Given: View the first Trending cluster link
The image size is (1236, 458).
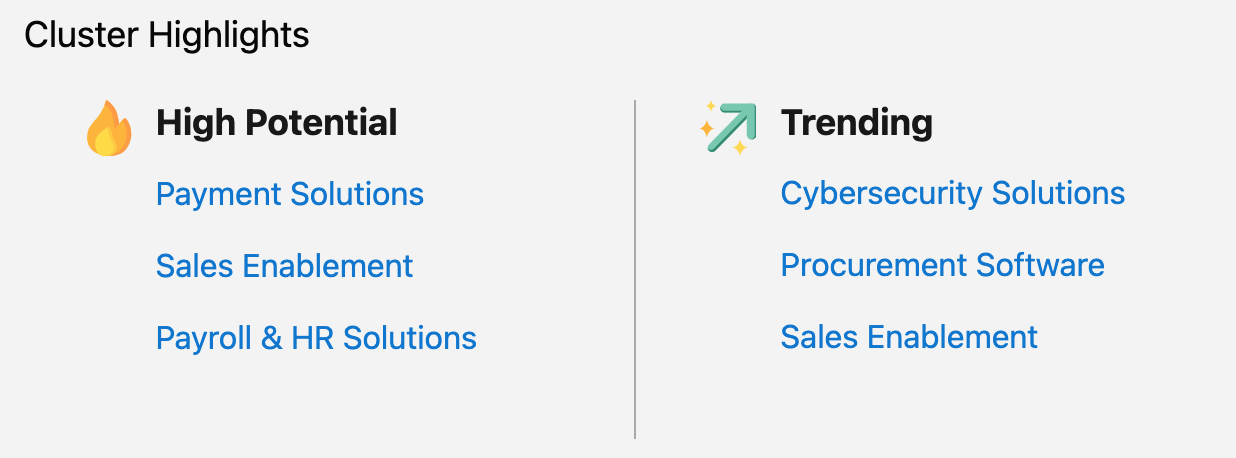Looking at the screenshot, I should point(952,193).
